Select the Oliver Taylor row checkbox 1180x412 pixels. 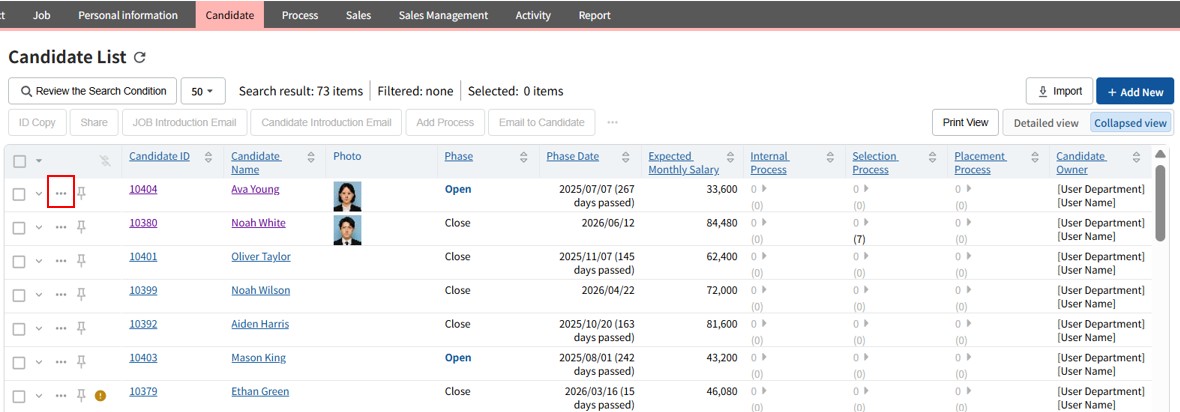point(19,261)
